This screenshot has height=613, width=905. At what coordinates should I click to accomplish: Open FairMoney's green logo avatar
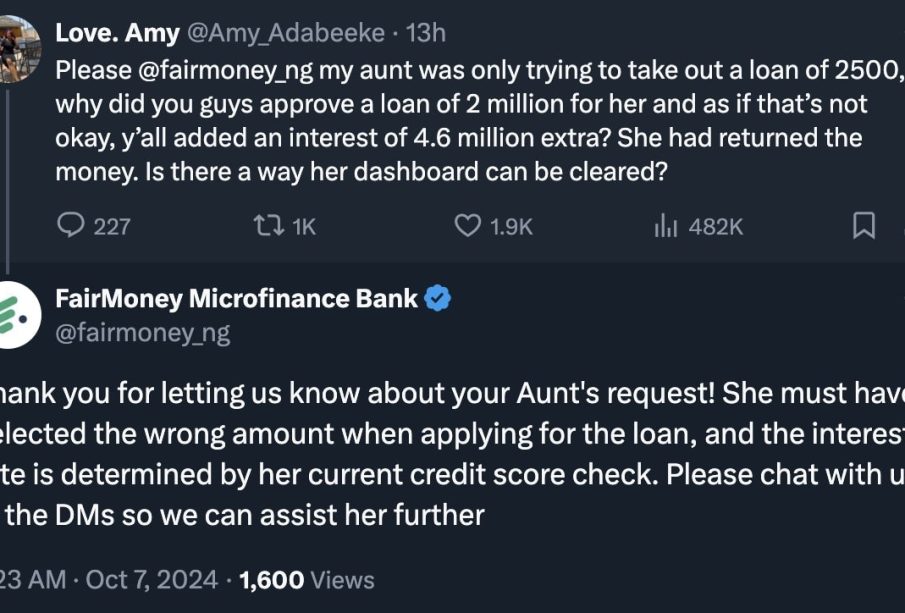point(19,315)
